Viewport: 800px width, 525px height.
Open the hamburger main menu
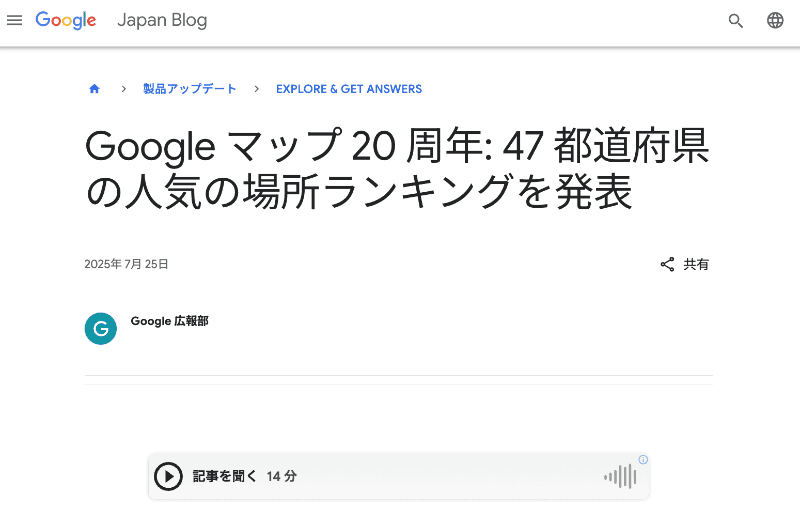click(x=14, y=21)
